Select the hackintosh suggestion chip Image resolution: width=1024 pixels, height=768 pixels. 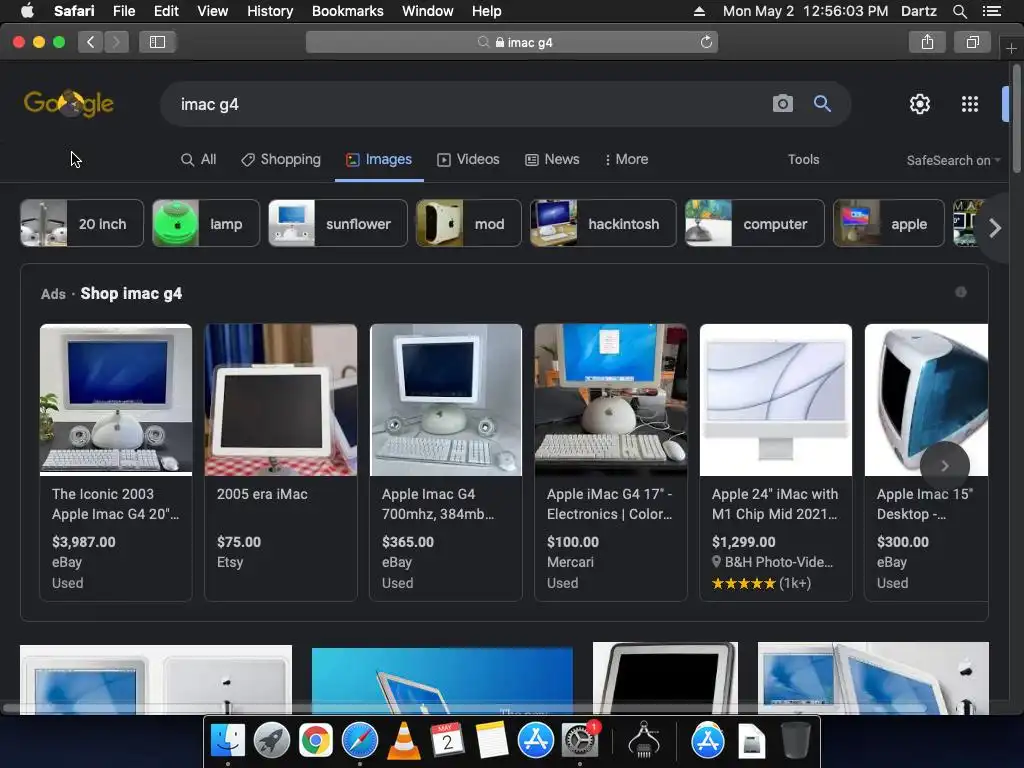603,223
